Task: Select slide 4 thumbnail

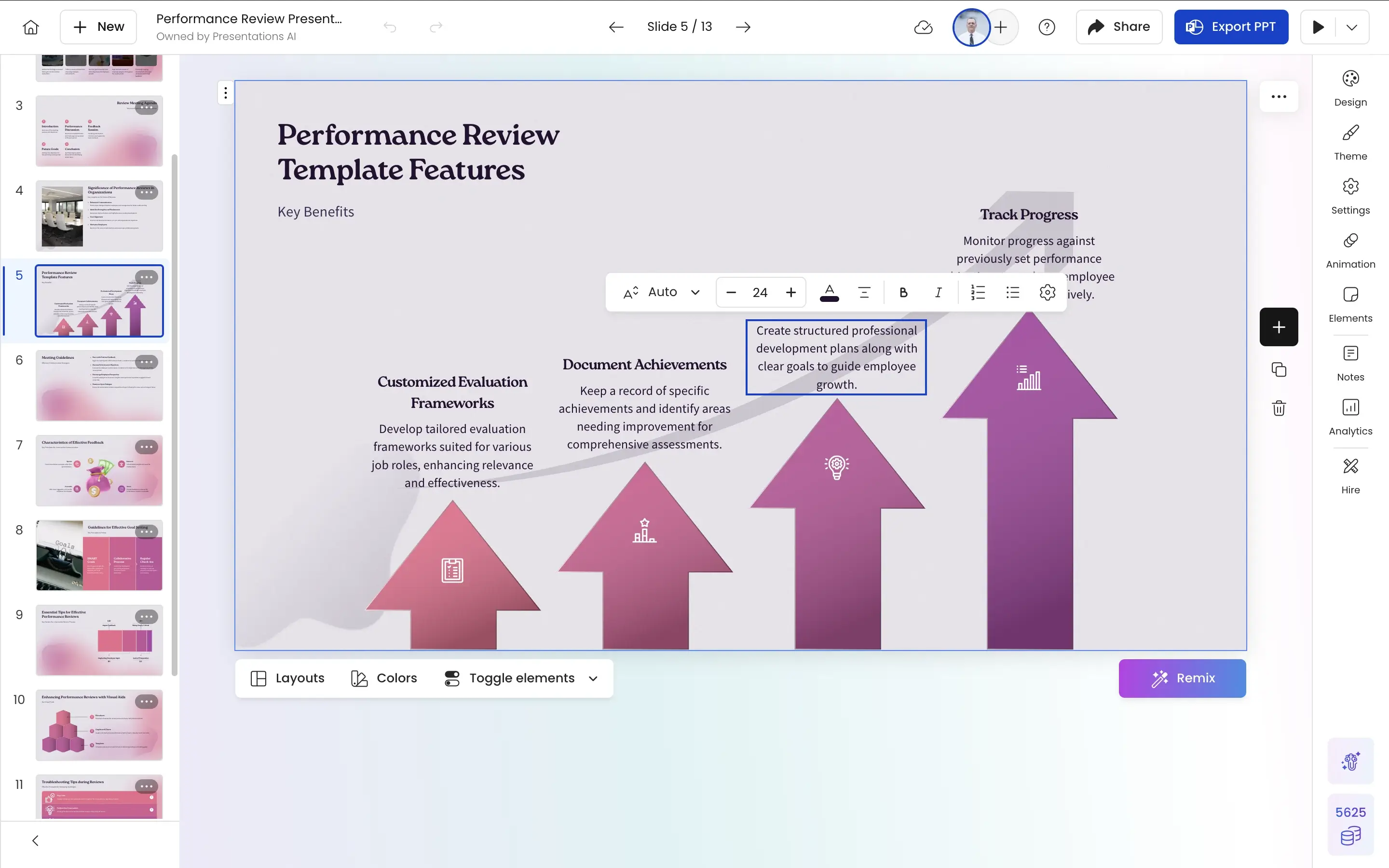Action: [99, 216]
